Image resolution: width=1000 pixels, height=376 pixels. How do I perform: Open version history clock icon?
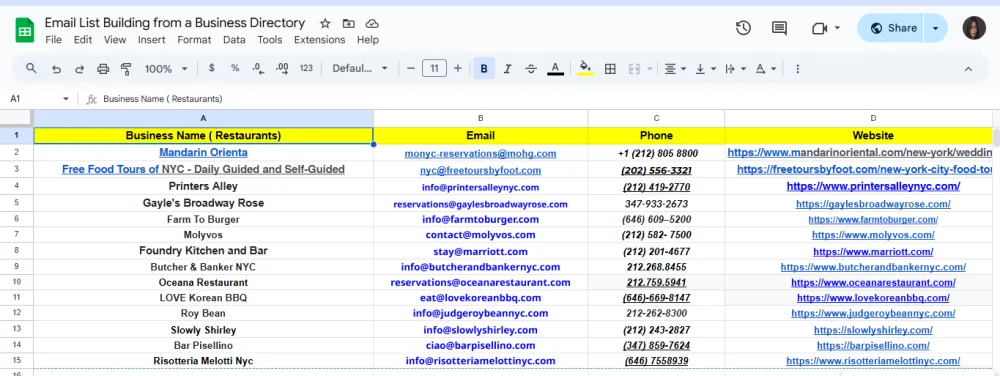(x=743, y=28)
